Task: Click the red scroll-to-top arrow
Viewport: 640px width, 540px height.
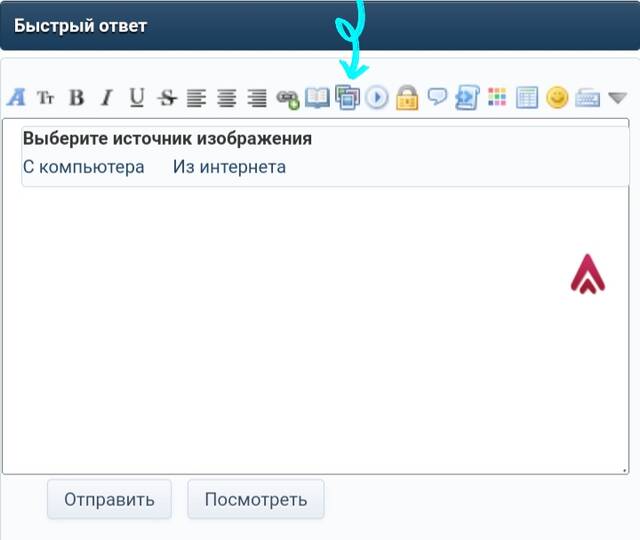Action: tap(588, 273)
